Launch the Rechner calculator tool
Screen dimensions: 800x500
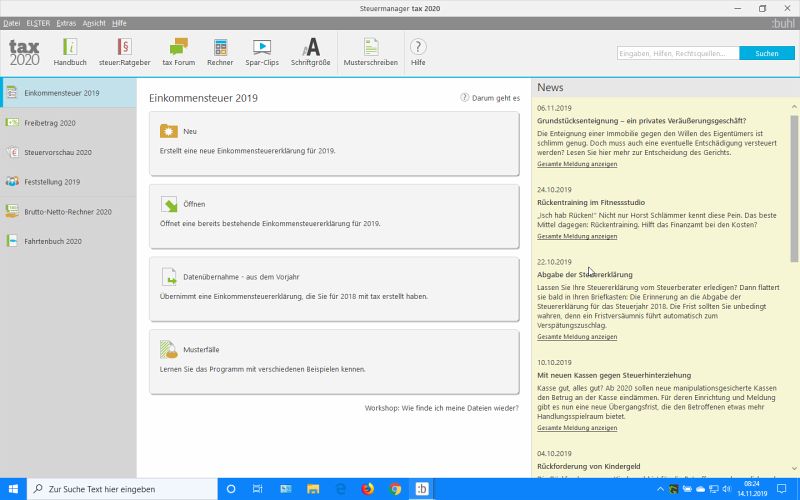pos(220,52)
